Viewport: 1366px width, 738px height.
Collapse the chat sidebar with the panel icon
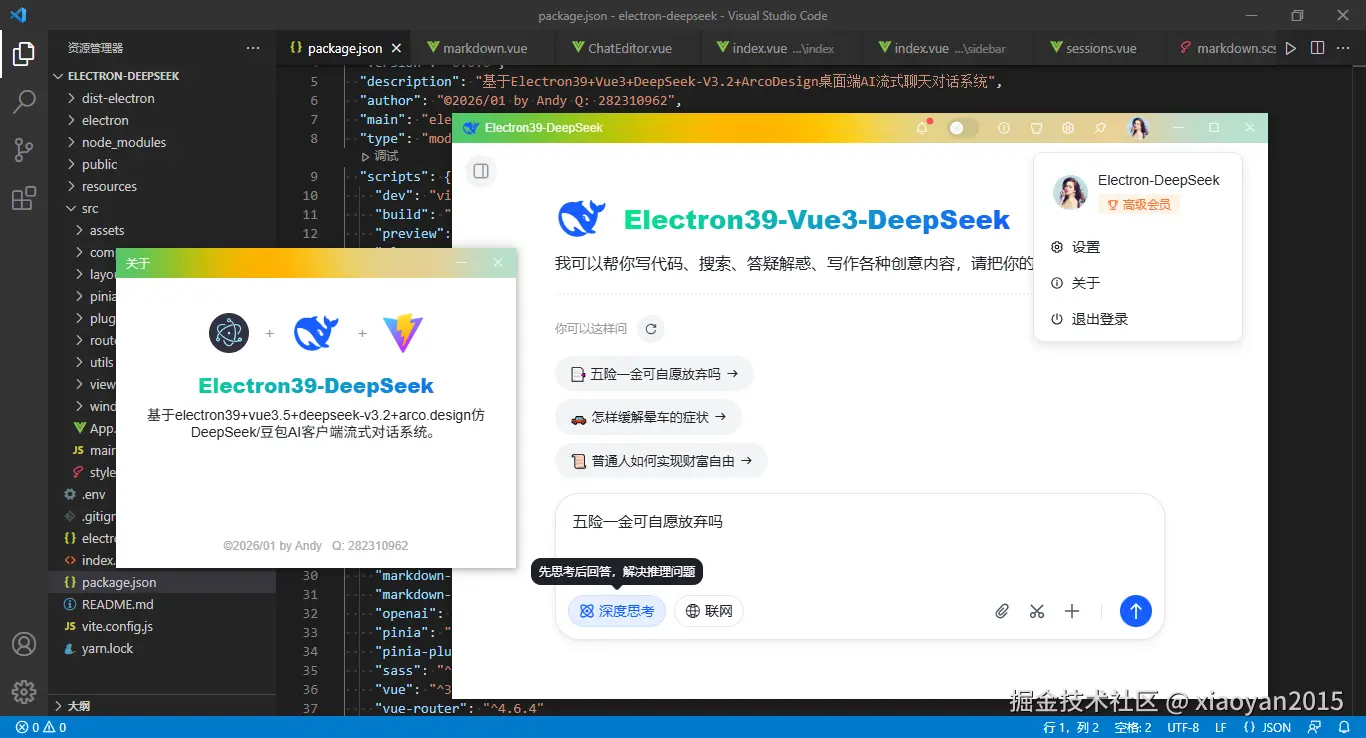(481, 171)
